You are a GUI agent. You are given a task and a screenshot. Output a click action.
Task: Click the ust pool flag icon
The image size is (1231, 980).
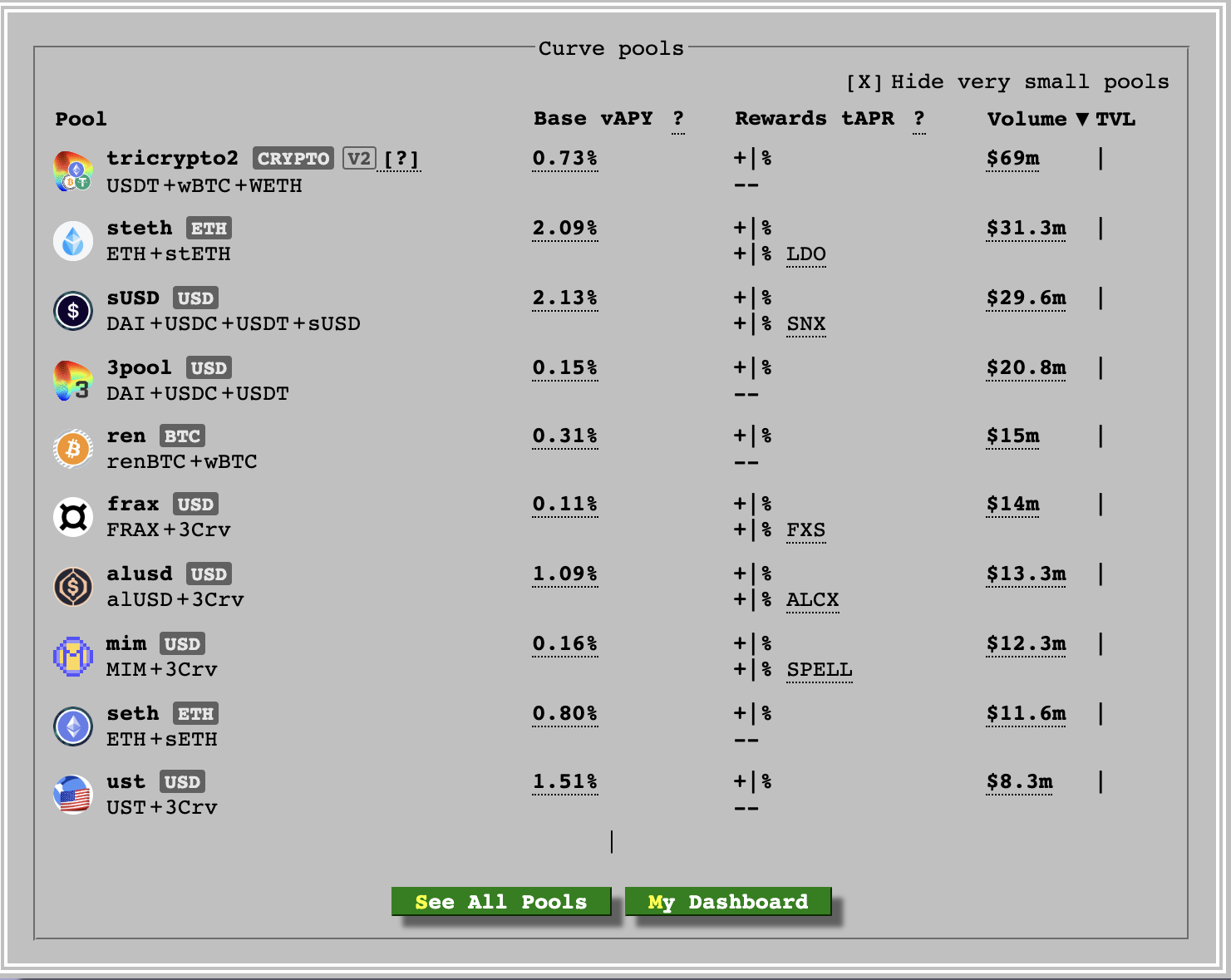point(73,795)
